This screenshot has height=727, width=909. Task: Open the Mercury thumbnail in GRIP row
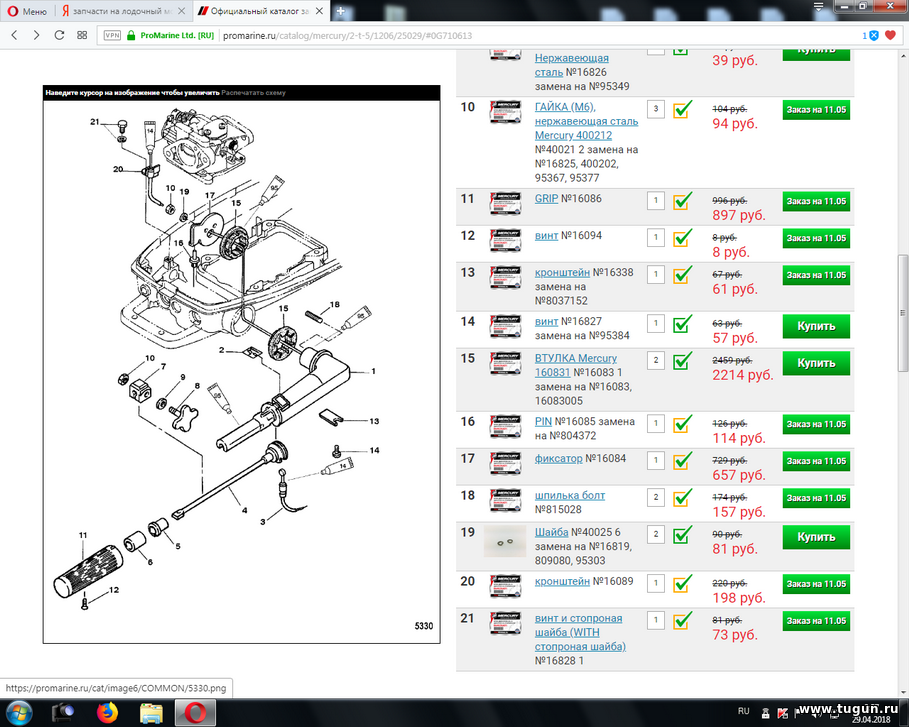(505, 203)
